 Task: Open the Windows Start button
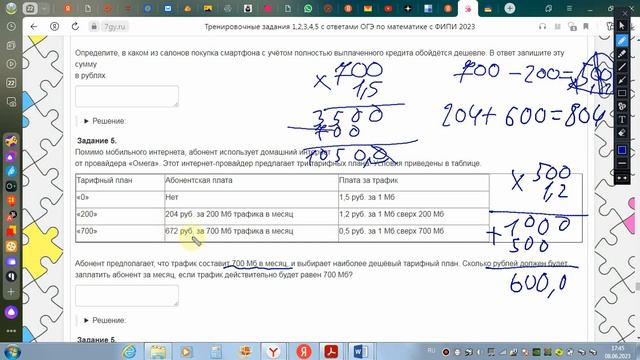coord(12,352)
